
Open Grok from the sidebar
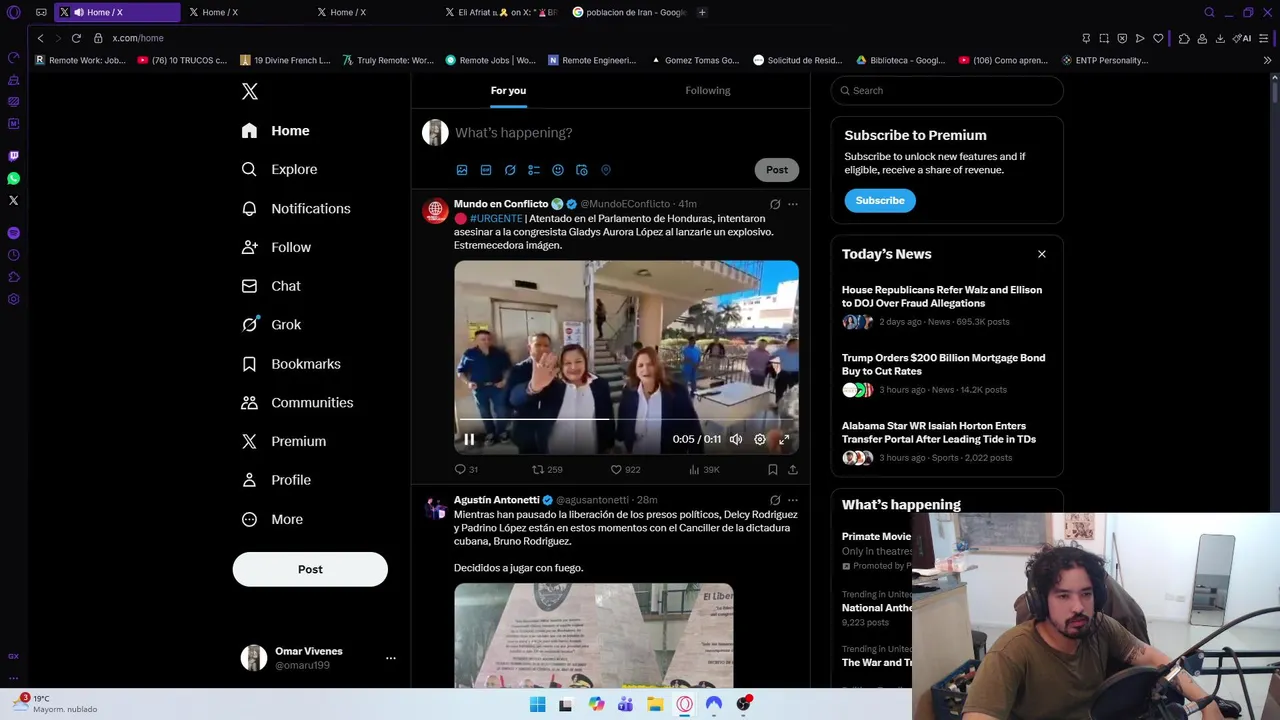coord(271,325)
